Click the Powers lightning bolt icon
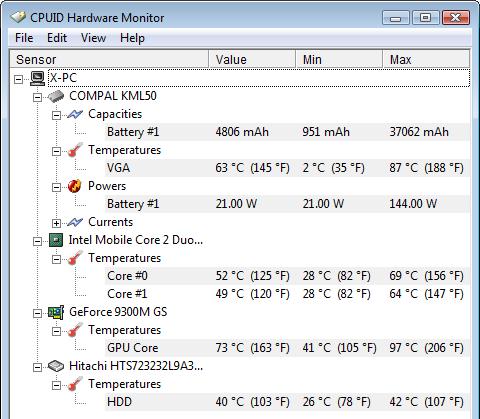 (75, 186)
